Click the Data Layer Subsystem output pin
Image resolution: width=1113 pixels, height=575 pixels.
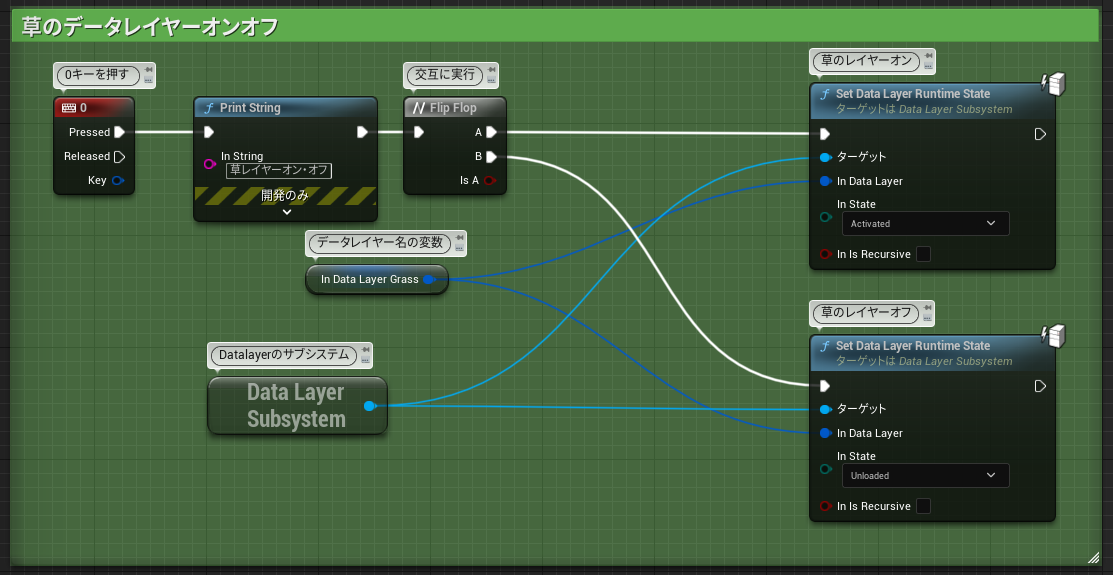(369, 406)
